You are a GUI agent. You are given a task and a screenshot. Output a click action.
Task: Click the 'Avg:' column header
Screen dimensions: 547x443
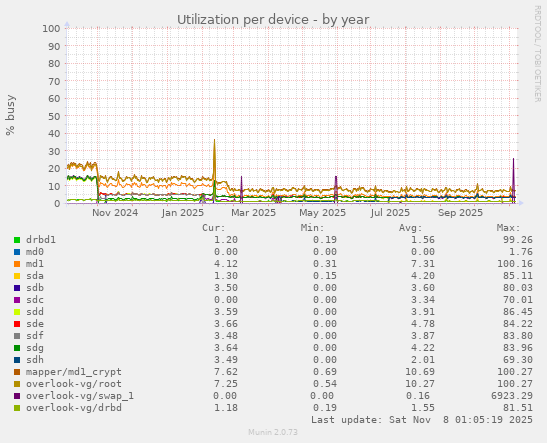pos(411,228)
